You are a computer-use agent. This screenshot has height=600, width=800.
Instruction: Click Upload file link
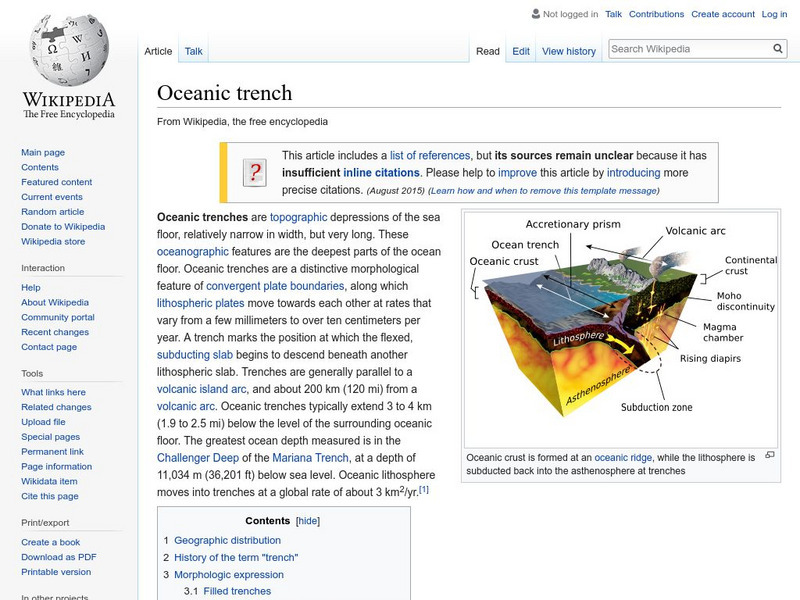pos(43,421)
